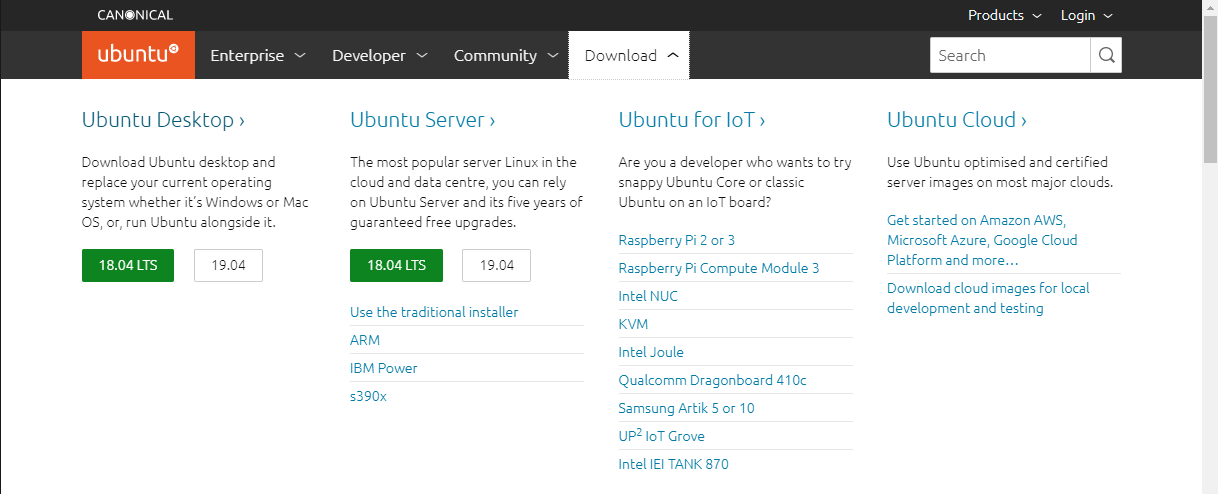Click the Ubuntu logo
Viewport: 1218px width, 494px height.
pos(138,55)
